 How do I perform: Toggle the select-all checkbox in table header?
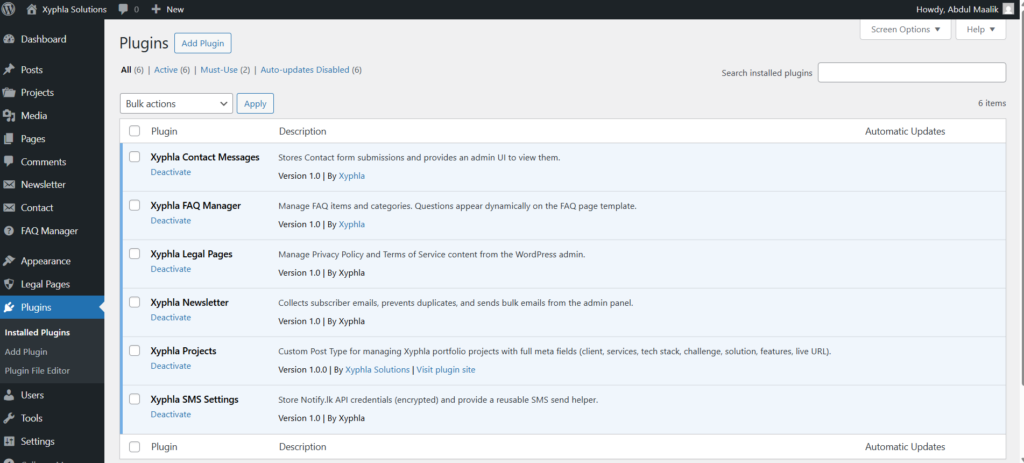(135, 131)
